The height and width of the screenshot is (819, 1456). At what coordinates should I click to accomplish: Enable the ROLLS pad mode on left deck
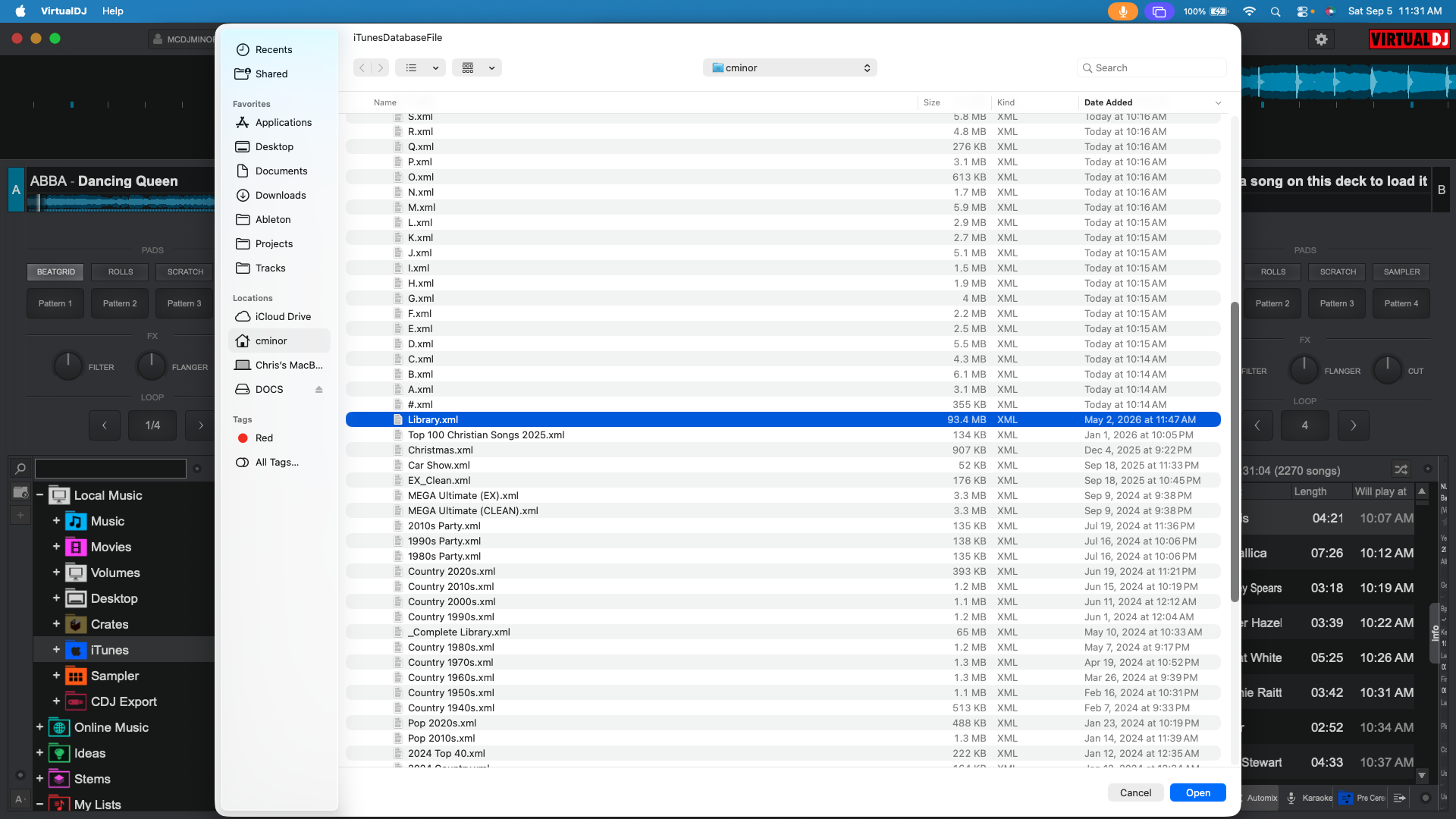coord(121,272)
